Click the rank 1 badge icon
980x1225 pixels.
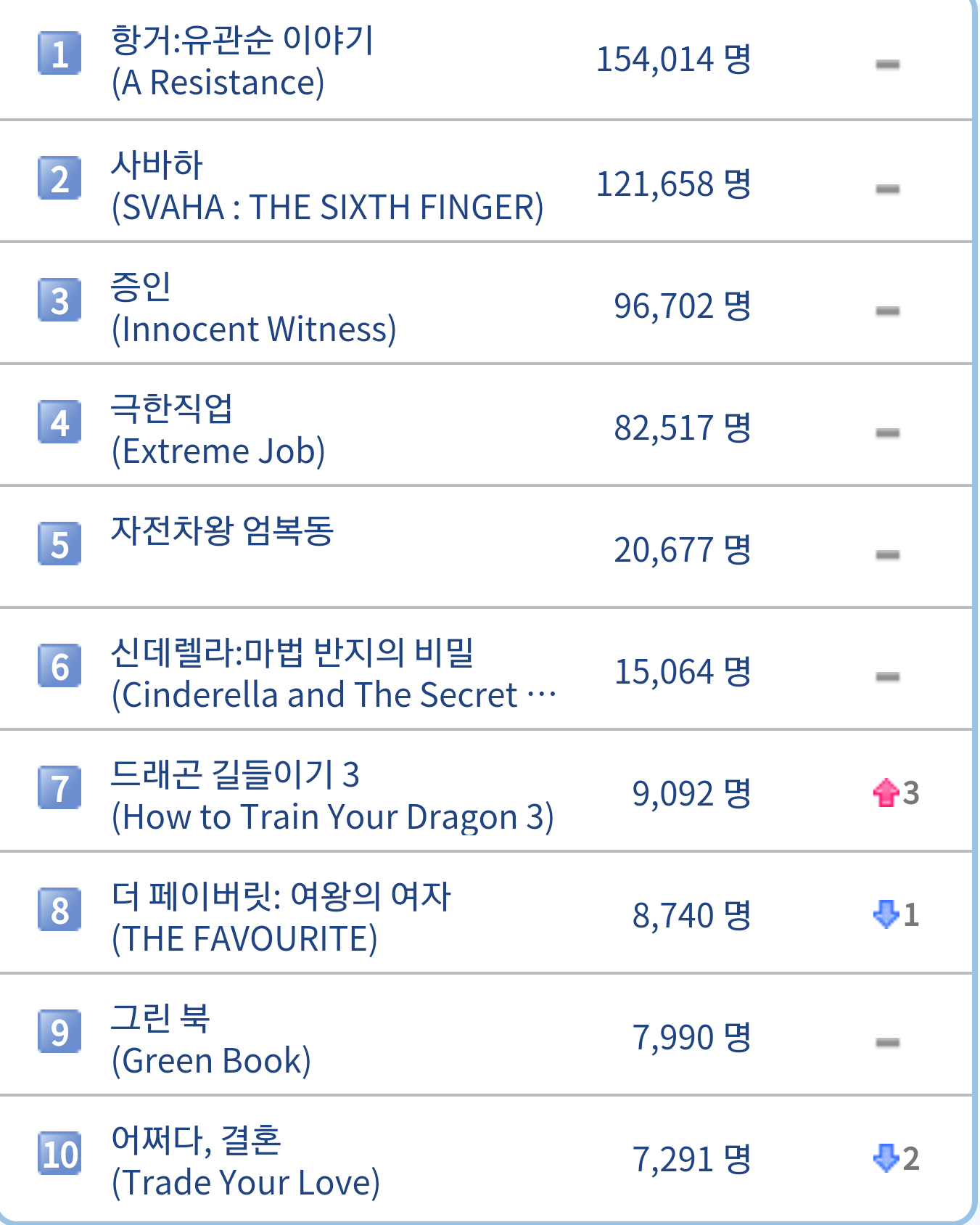tap(59, 54)
